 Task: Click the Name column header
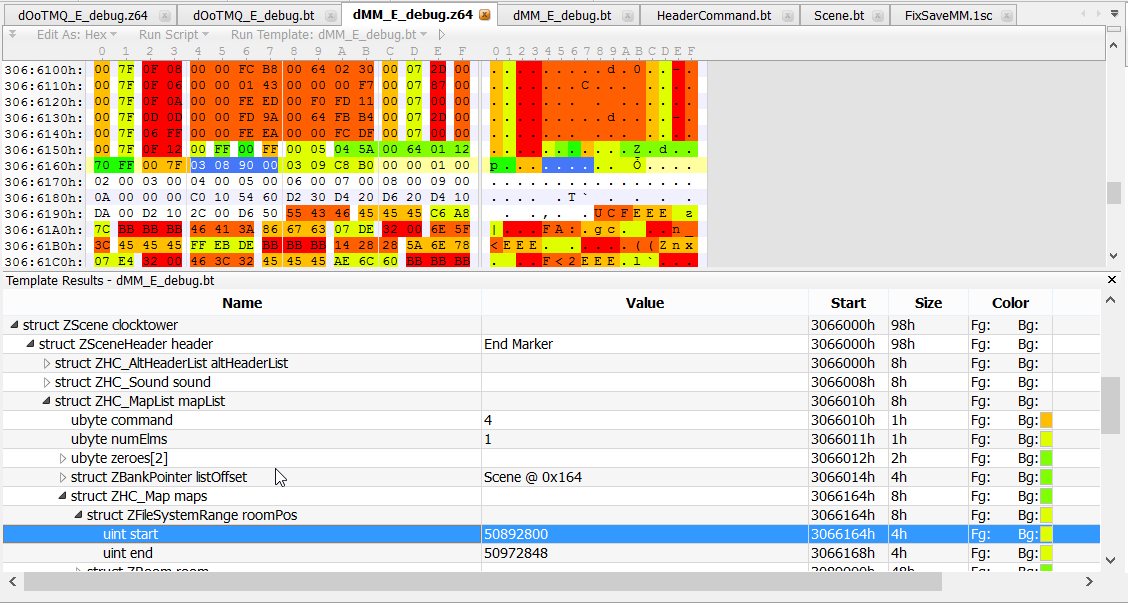242,303
